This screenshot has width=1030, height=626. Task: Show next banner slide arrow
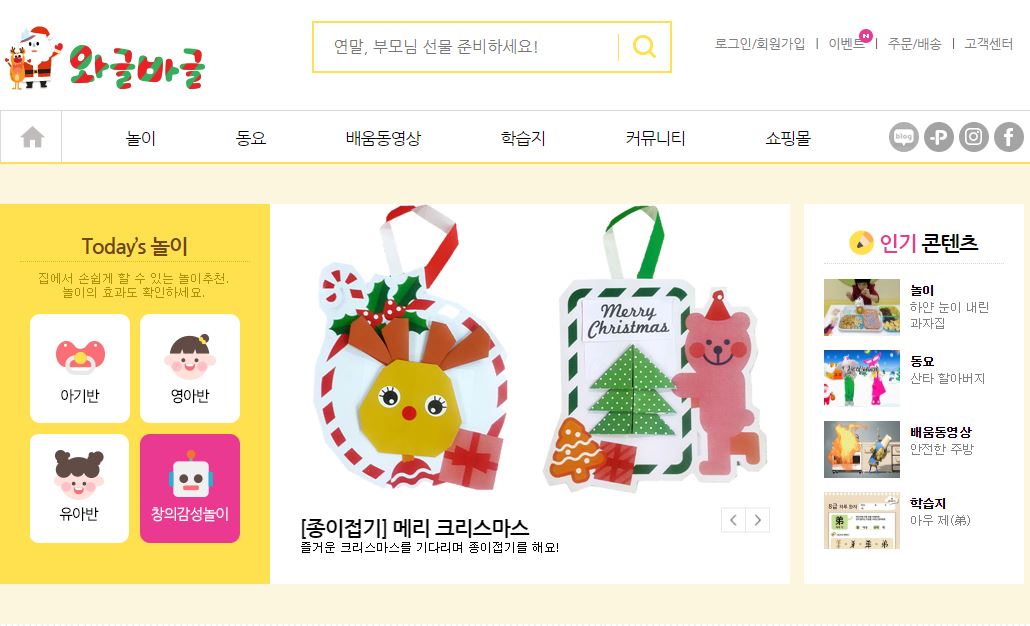click(757, 520)
